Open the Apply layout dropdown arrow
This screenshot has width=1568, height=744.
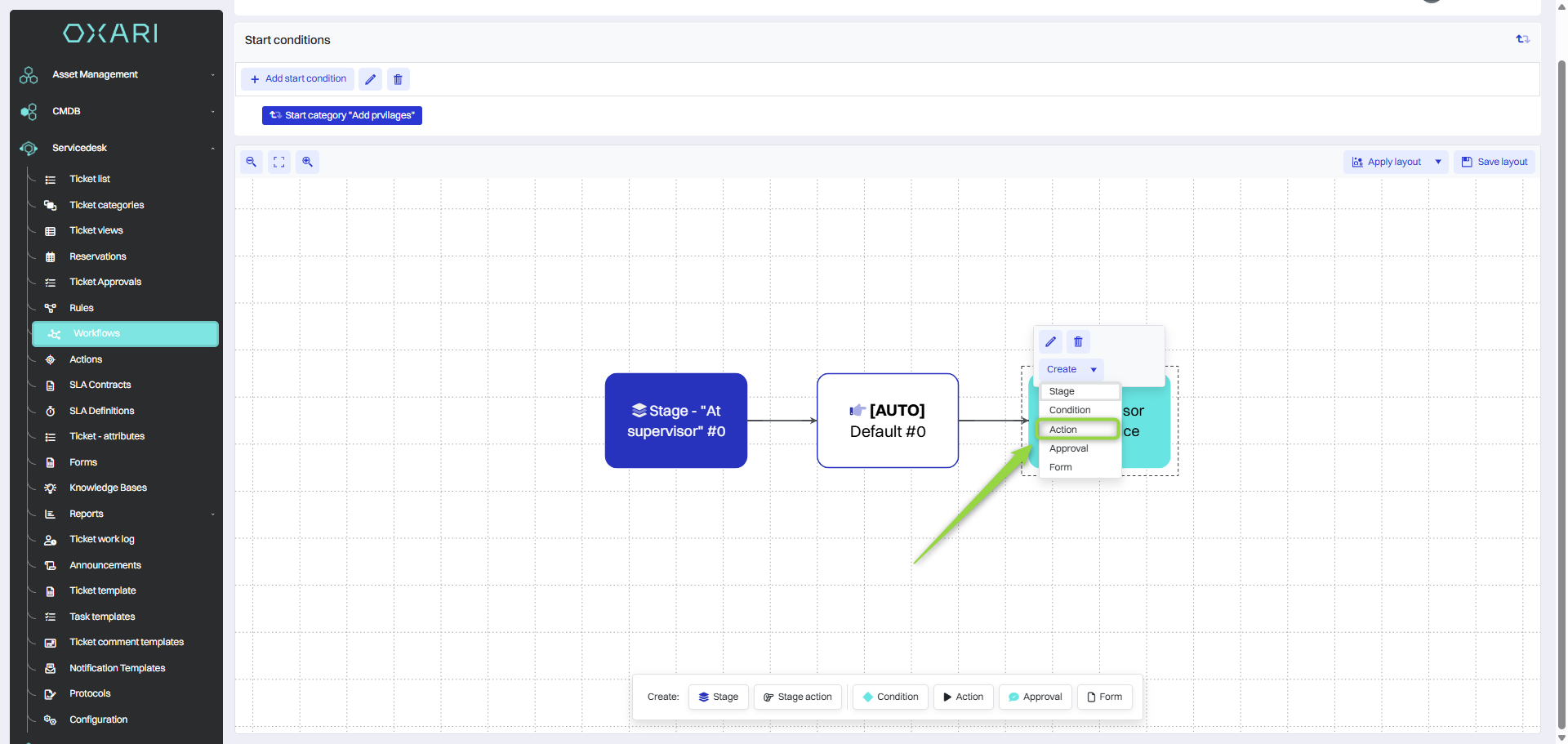click(1438, 162)
